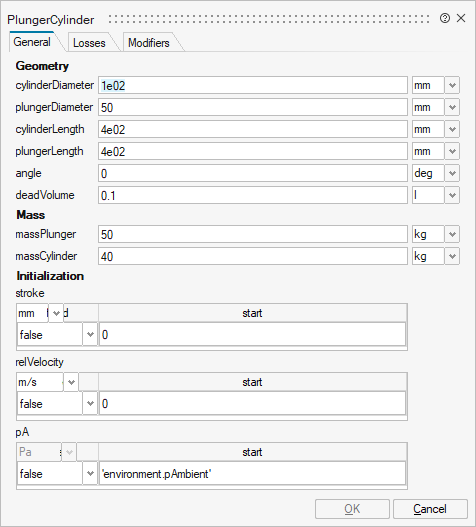Open the angle deg unit dropdown
This screenshot has width=476, height=527.
point(452,173)
